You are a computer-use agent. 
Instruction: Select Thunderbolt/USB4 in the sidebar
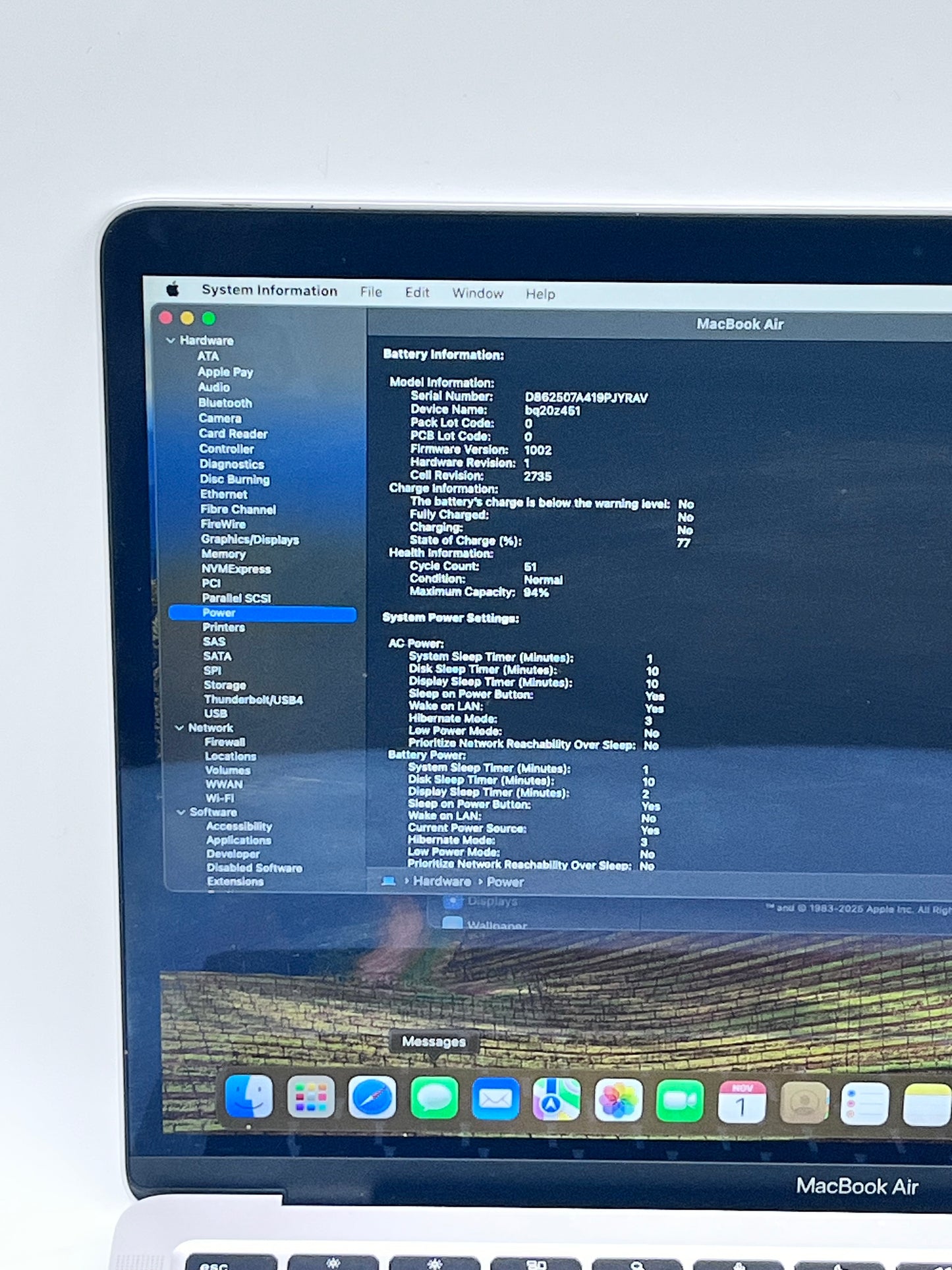click(x=254, y=699)
